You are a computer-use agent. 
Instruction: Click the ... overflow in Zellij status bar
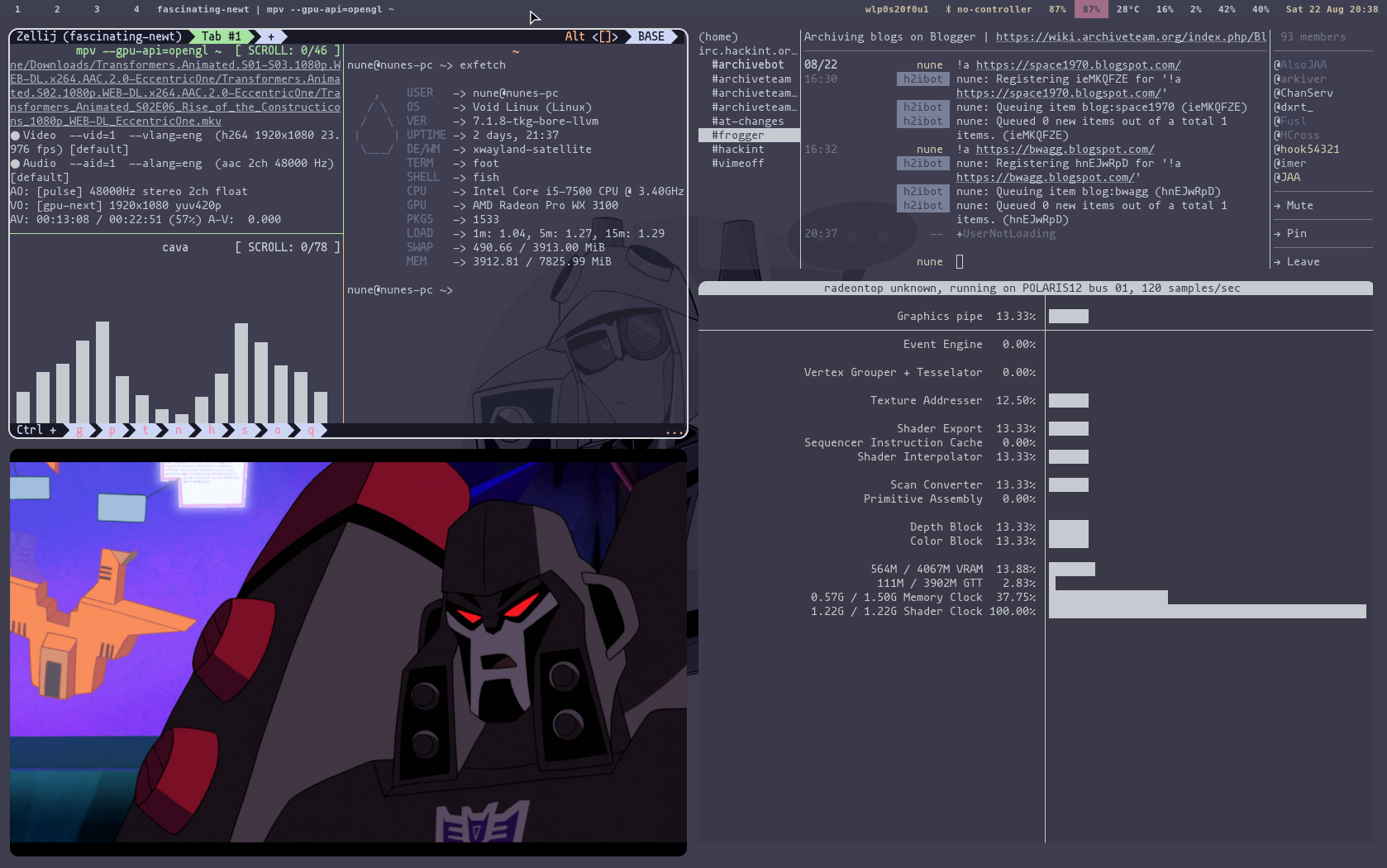pyautogui.click(x=674, y=431)
